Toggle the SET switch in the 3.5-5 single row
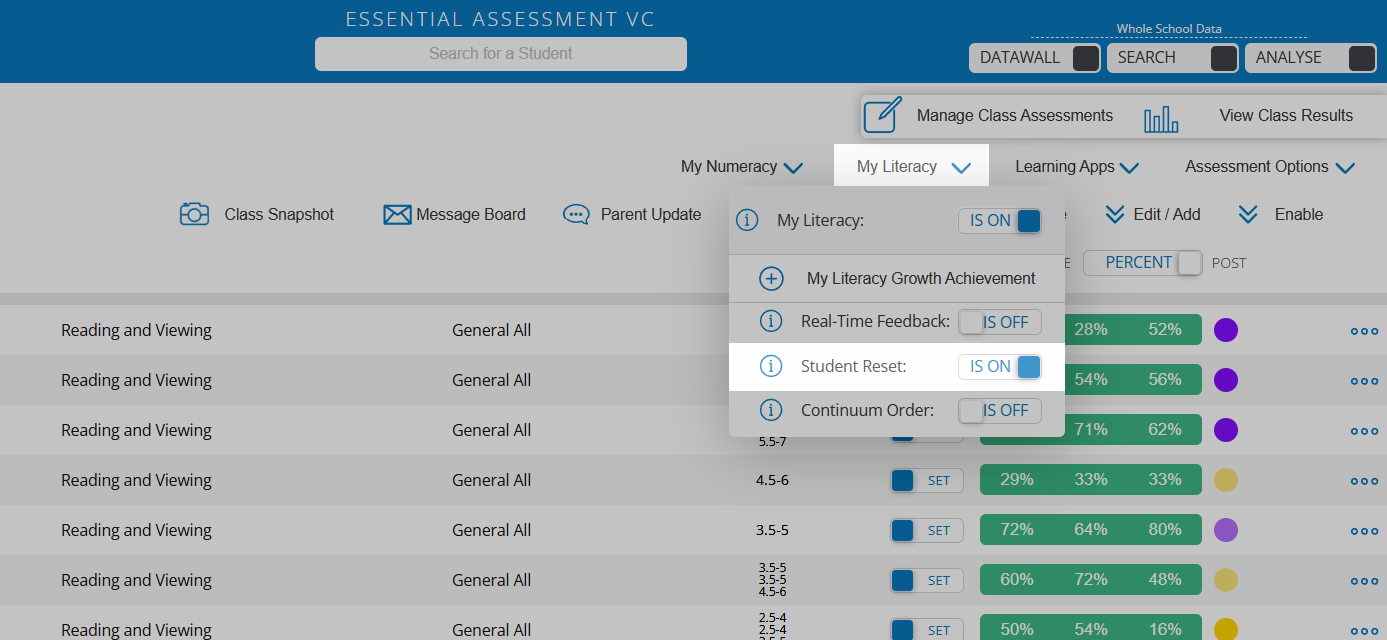The height and width of the screenshot is (640, 1387). 927,530
